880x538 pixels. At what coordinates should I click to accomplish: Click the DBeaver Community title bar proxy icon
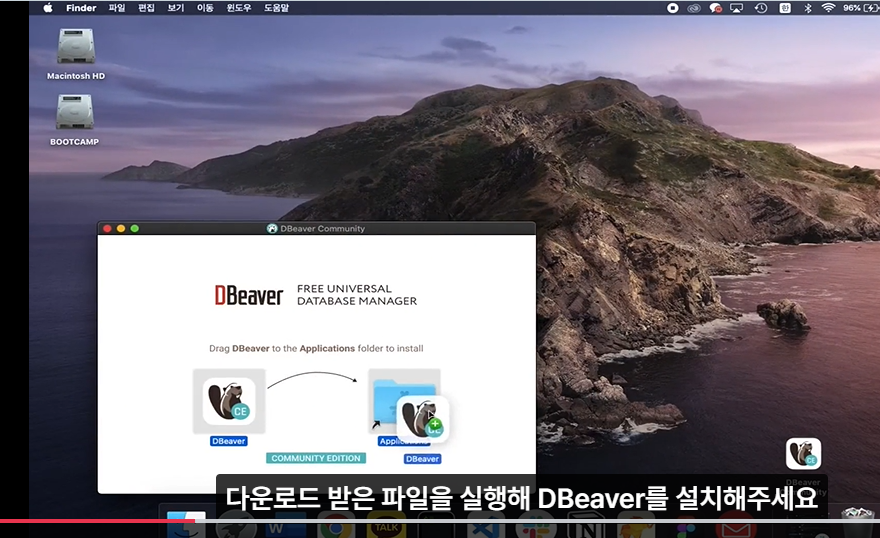pyautogui.click(x=272, y=228)
